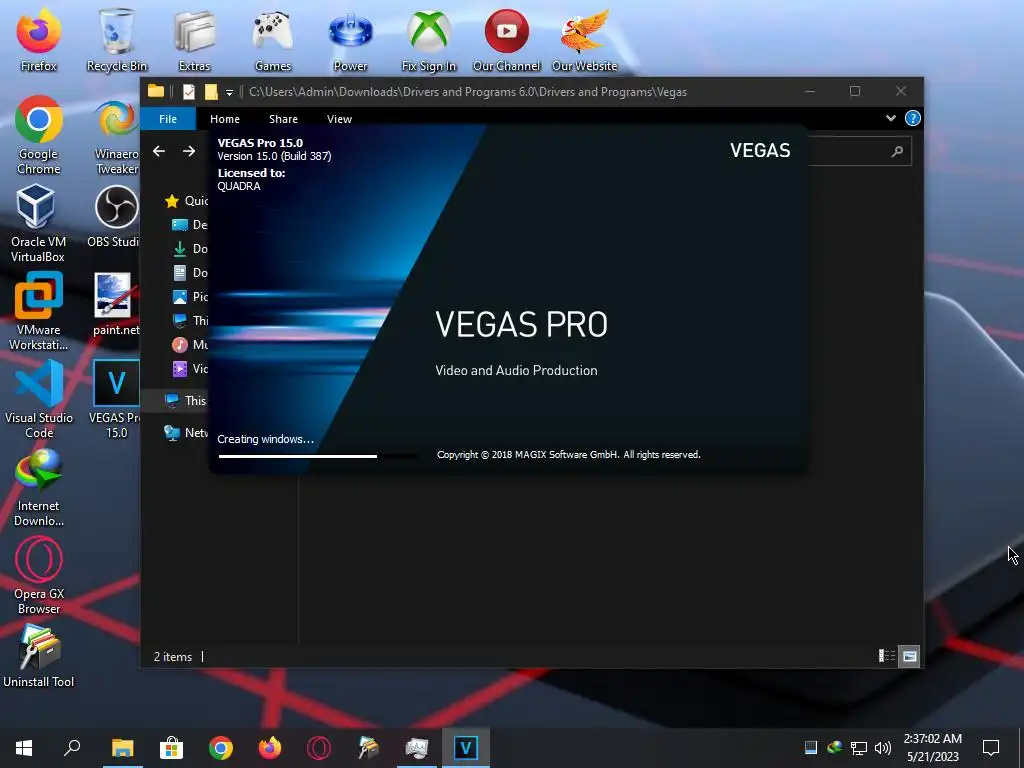Open the Games desktop shortcut
This screenshot has height=768, width=1024.
click(273, 40)
